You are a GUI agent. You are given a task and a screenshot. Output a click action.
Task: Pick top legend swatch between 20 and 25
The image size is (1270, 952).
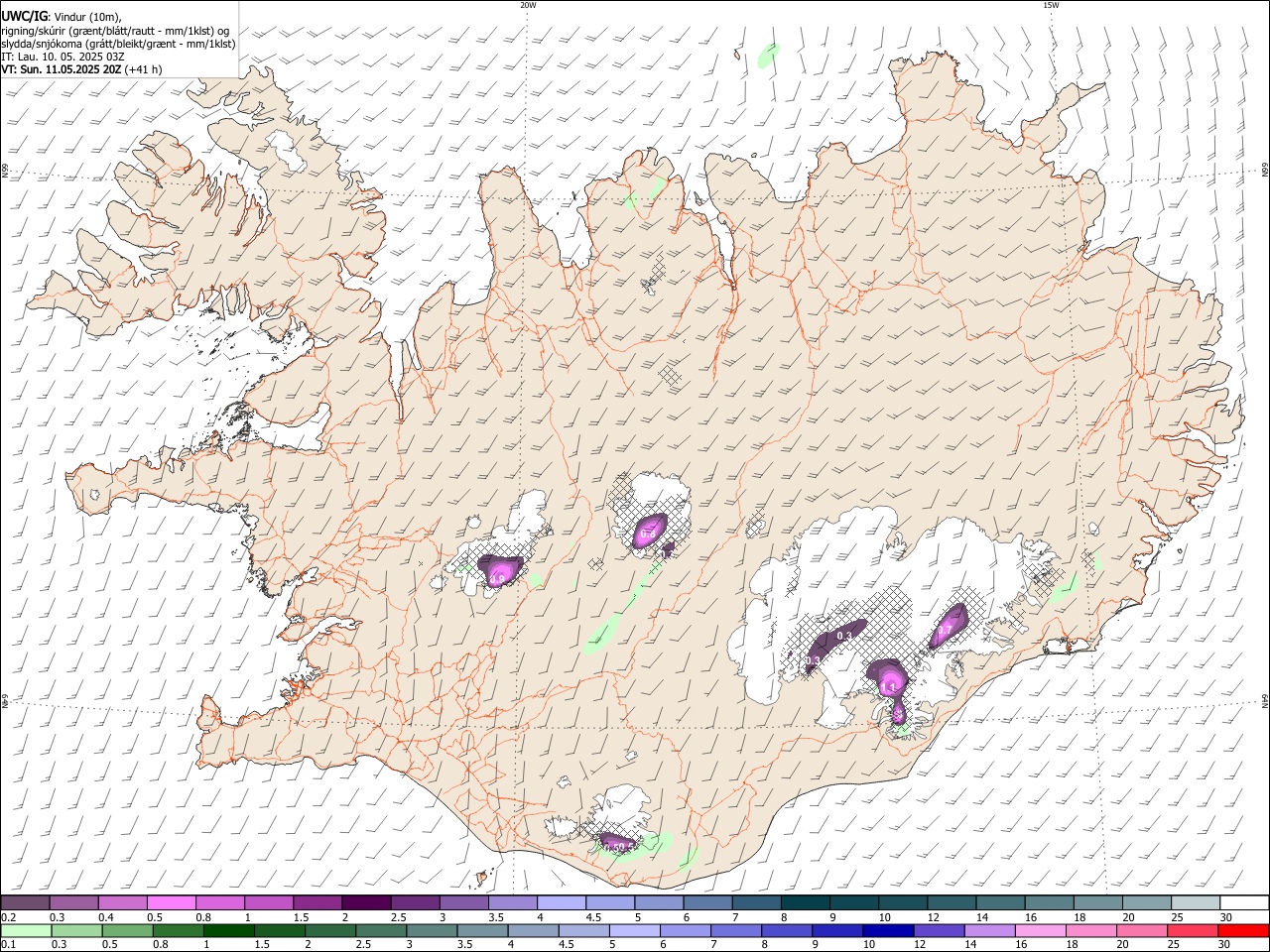pyautogui.click(x=1147, y=902)
